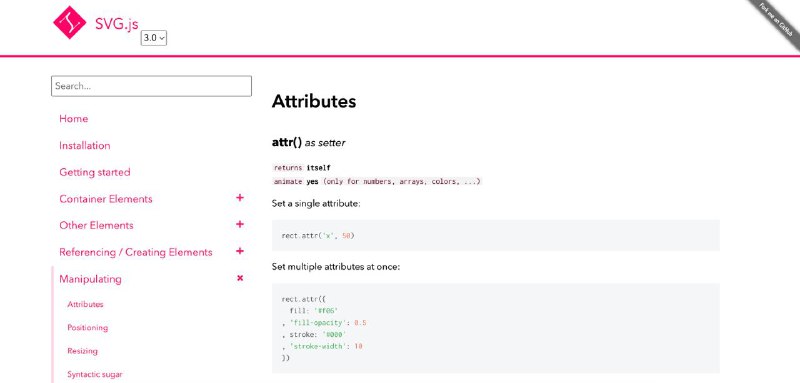This screenshot has width=800, height=383.
Task: Open the Resizing submenu link
Action: [x=83, y=351]
